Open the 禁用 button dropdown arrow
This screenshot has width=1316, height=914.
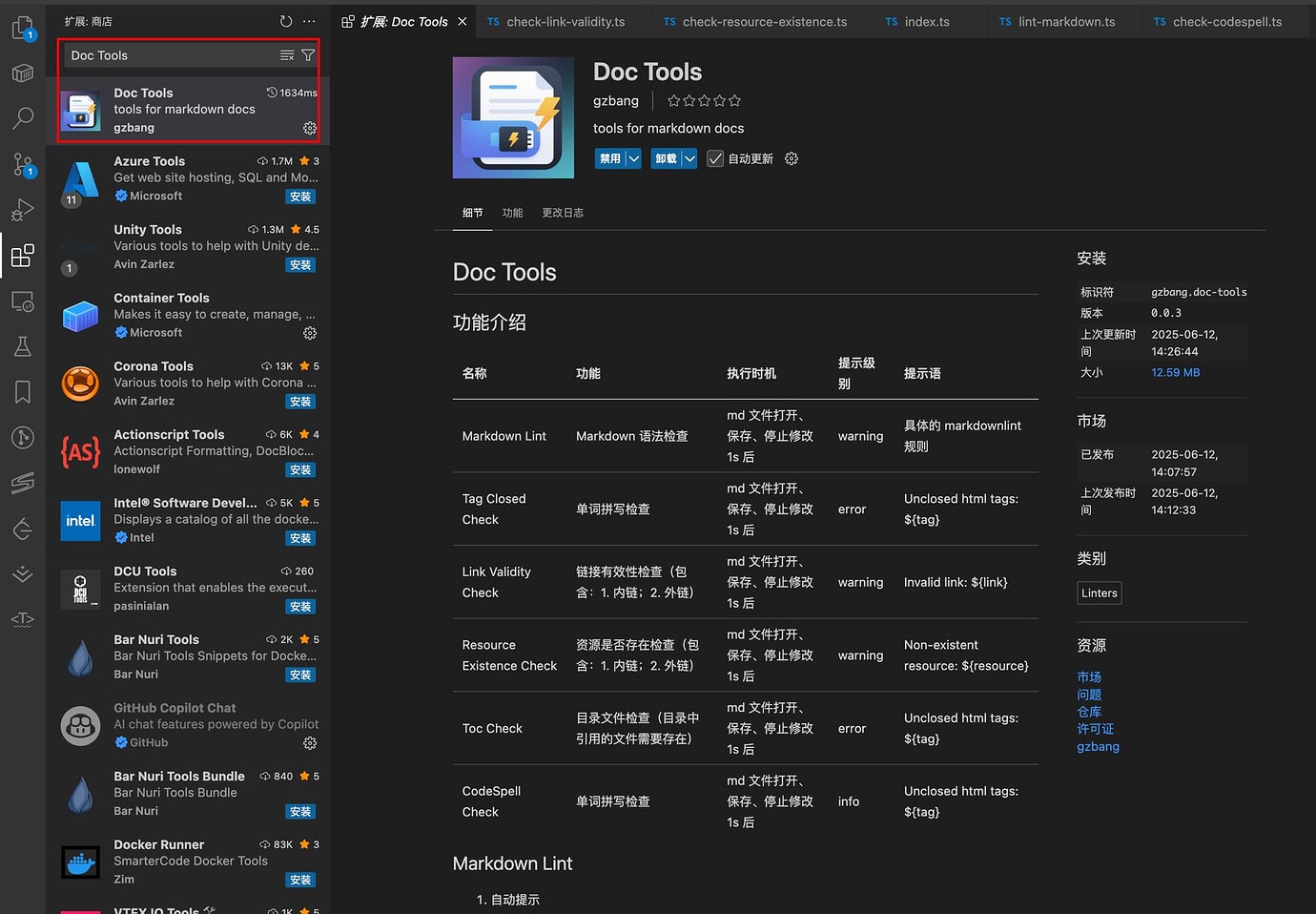[633, 158]
